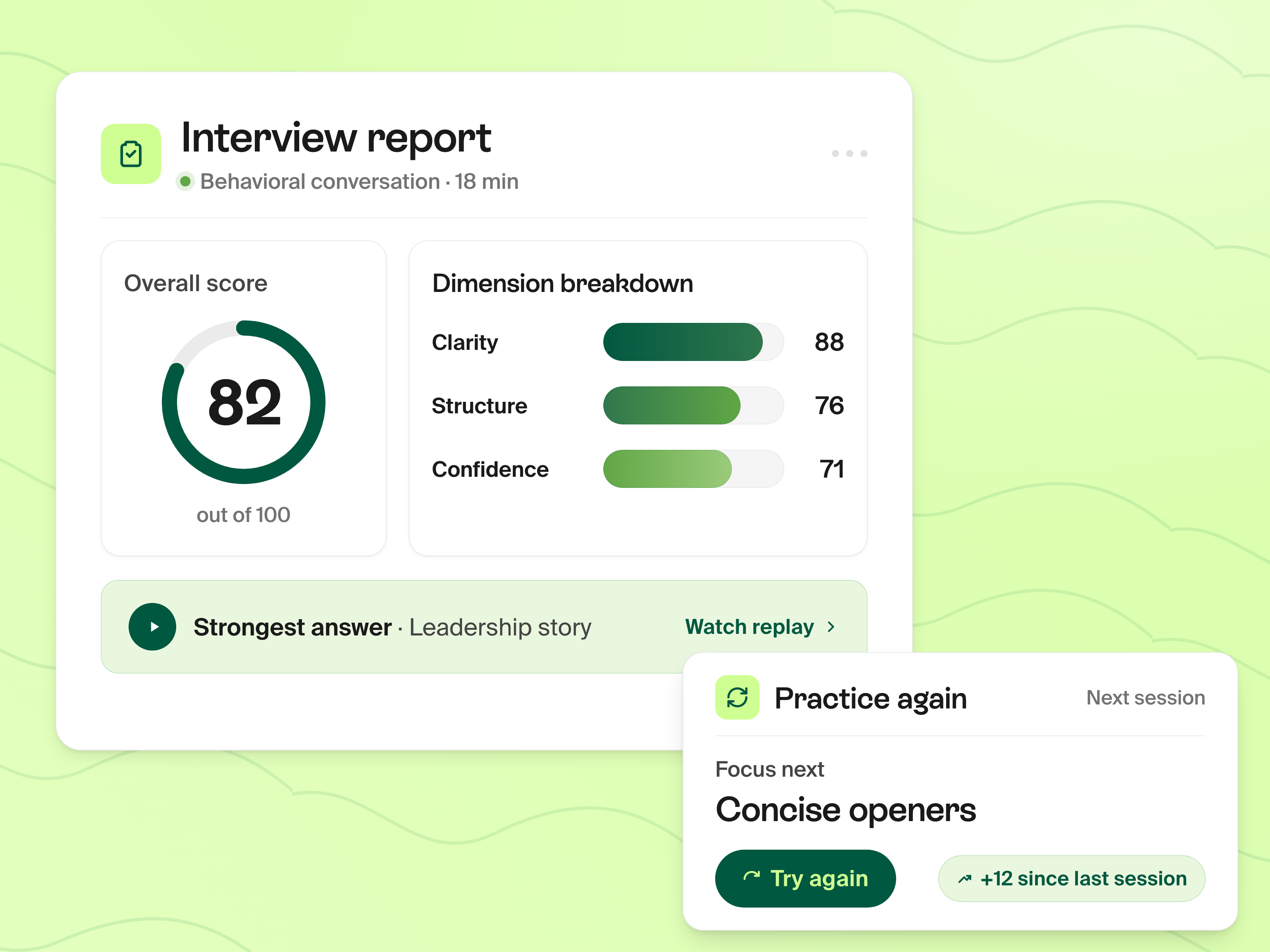Image resolution: width=1270 pixels, height=952 pixels.
Task: Click the overall score ring showing 82
Action: (243, 402)
